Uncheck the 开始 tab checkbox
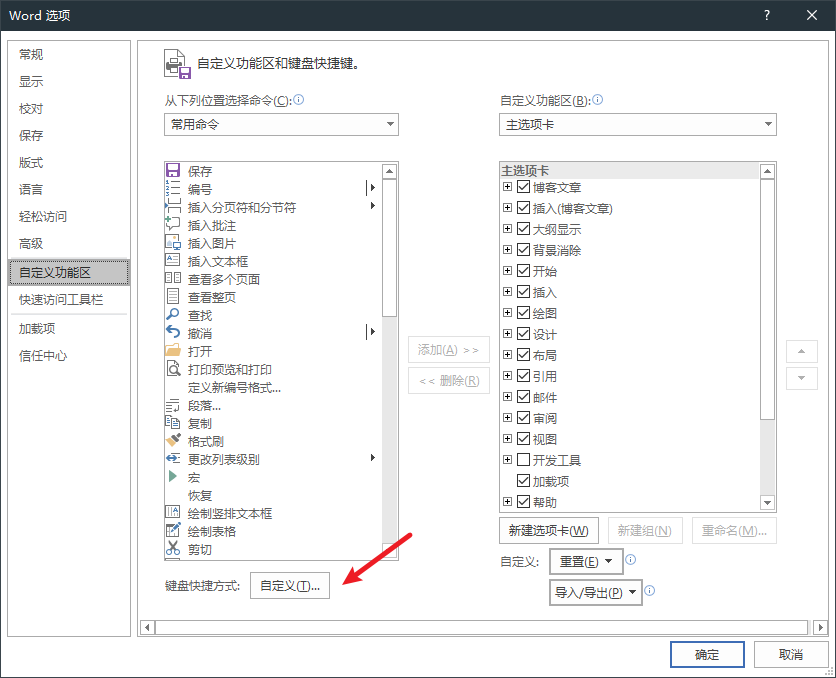 tap(522, 271)
